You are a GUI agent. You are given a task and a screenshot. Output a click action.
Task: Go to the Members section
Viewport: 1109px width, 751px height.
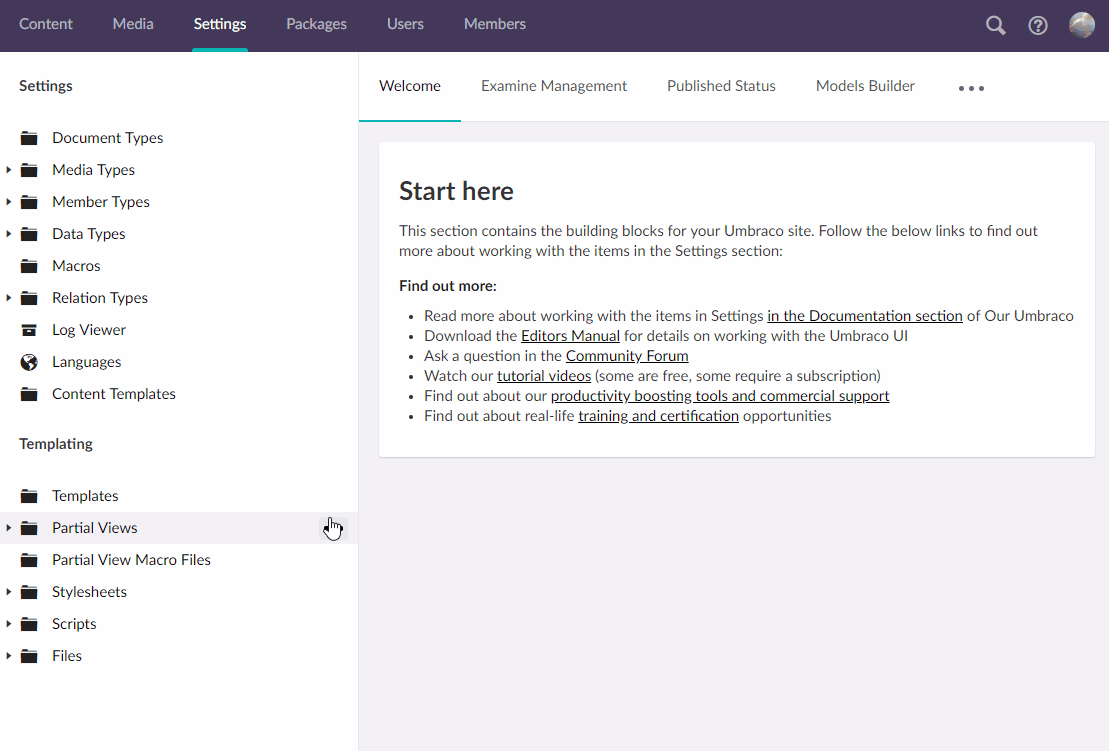[495, 24]
